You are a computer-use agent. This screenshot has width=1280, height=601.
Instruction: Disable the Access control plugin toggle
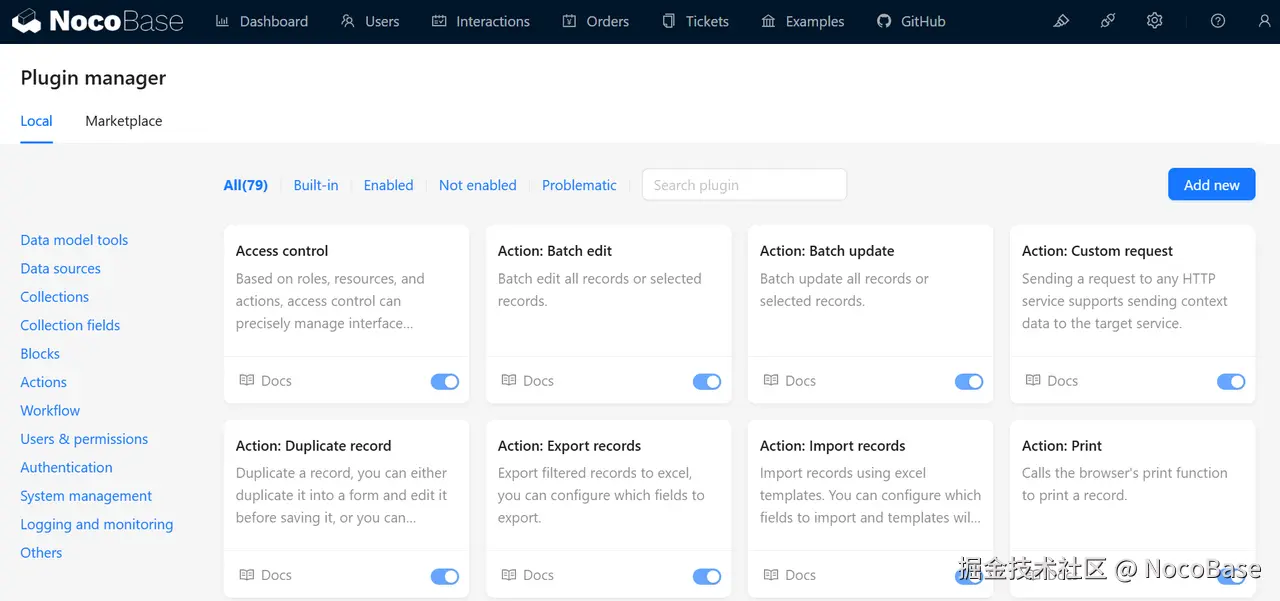(445, 381)
